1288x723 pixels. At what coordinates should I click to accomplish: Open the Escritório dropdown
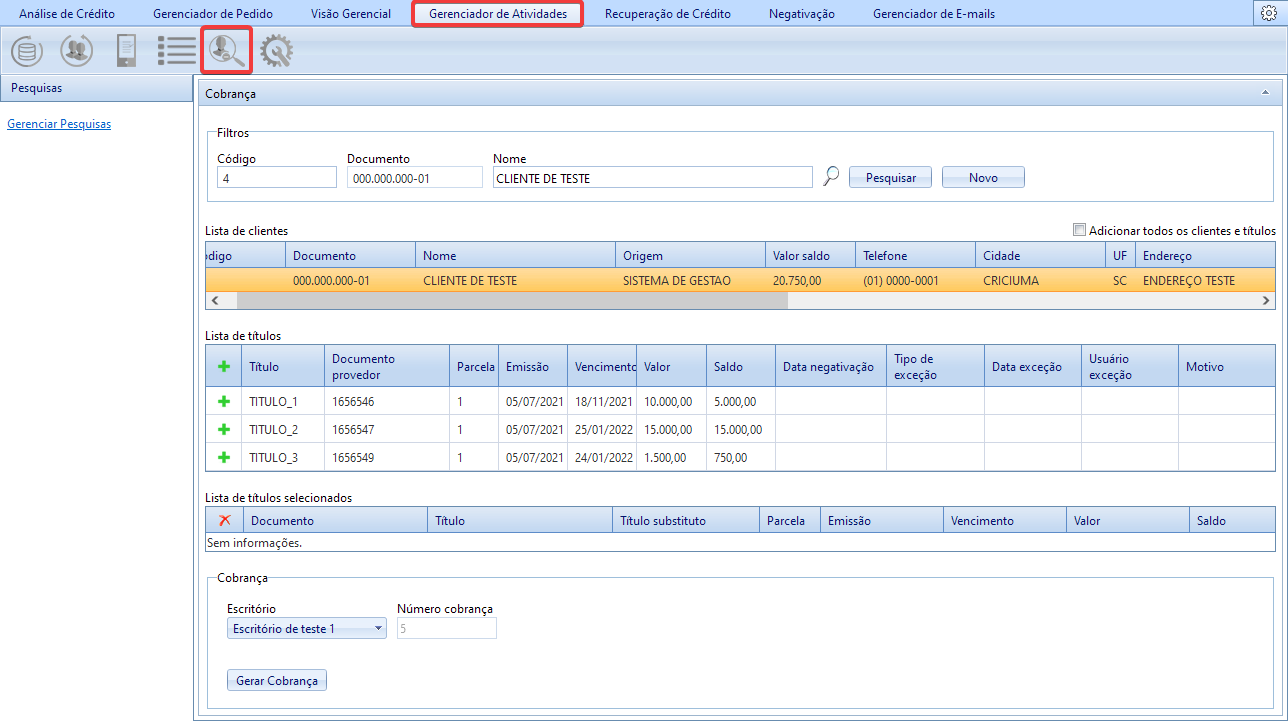pos(307,629)
